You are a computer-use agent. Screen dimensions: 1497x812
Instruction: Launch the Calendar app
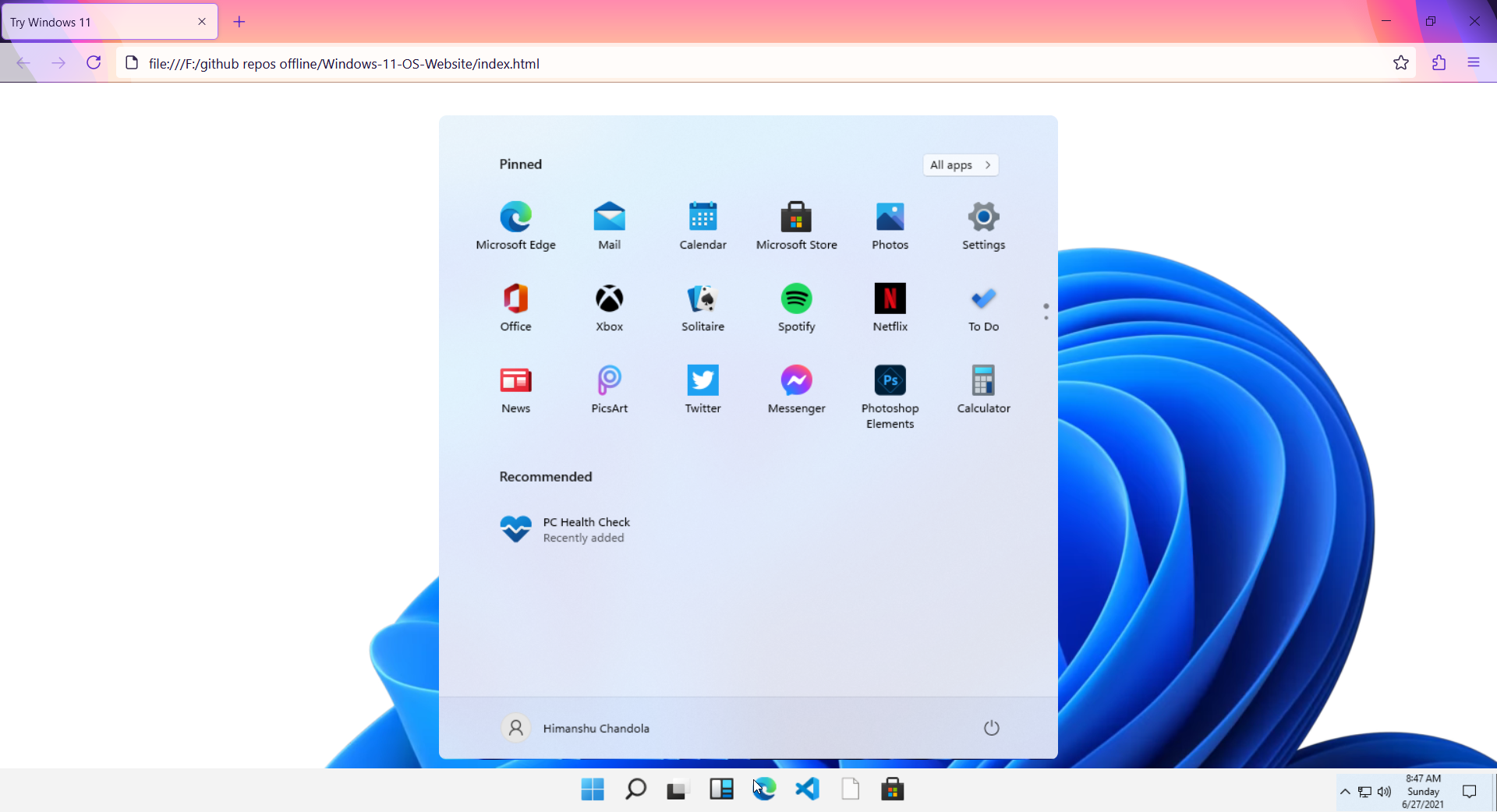(x=702, y=225)
